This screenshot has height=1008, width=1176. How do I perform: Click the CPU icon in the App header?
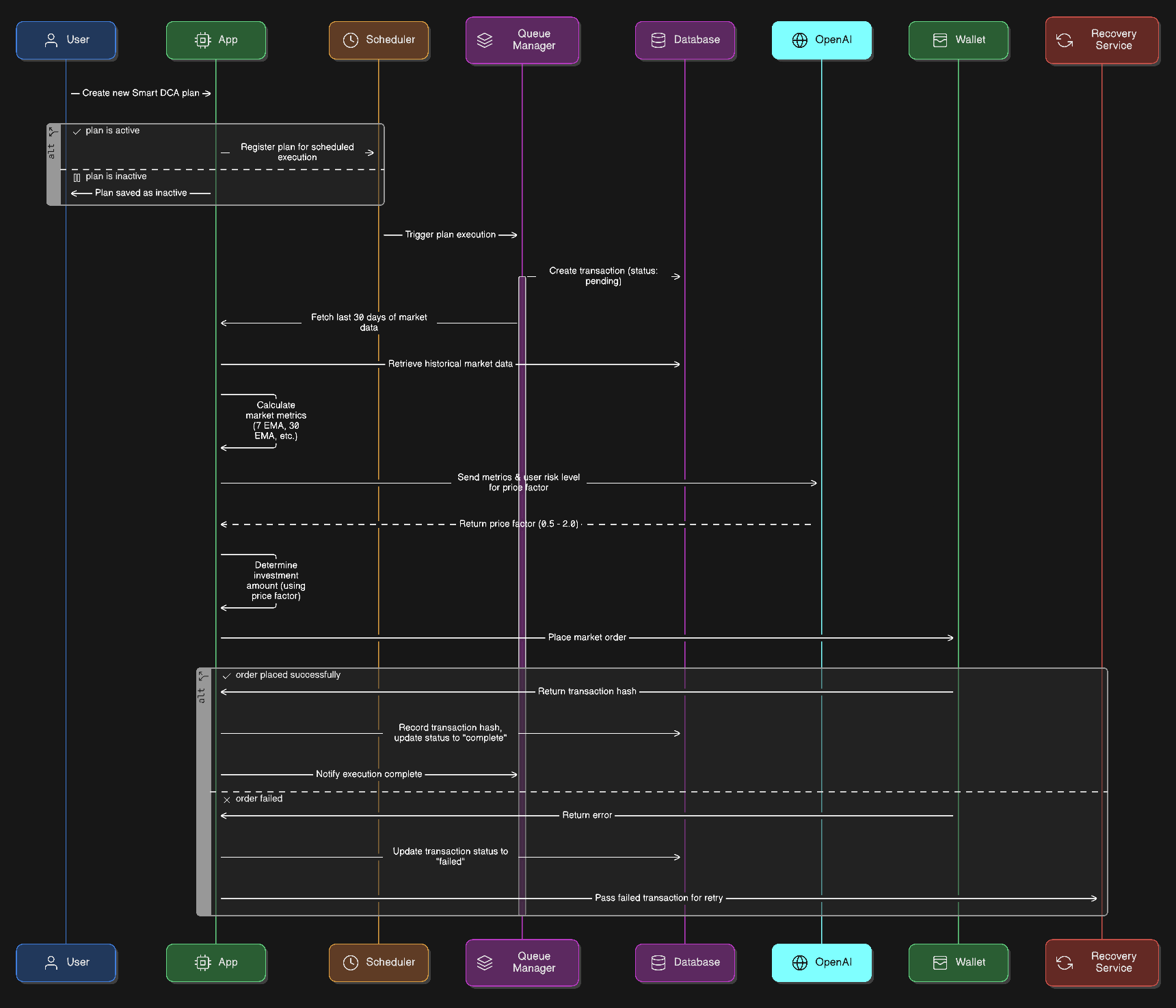point(201,40)
